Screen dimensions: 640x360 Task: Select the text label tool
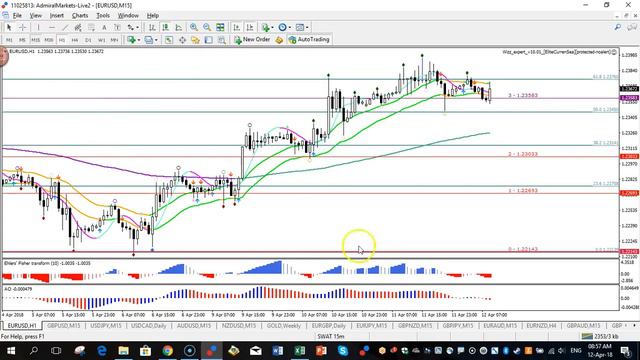[x=117, y=27]
